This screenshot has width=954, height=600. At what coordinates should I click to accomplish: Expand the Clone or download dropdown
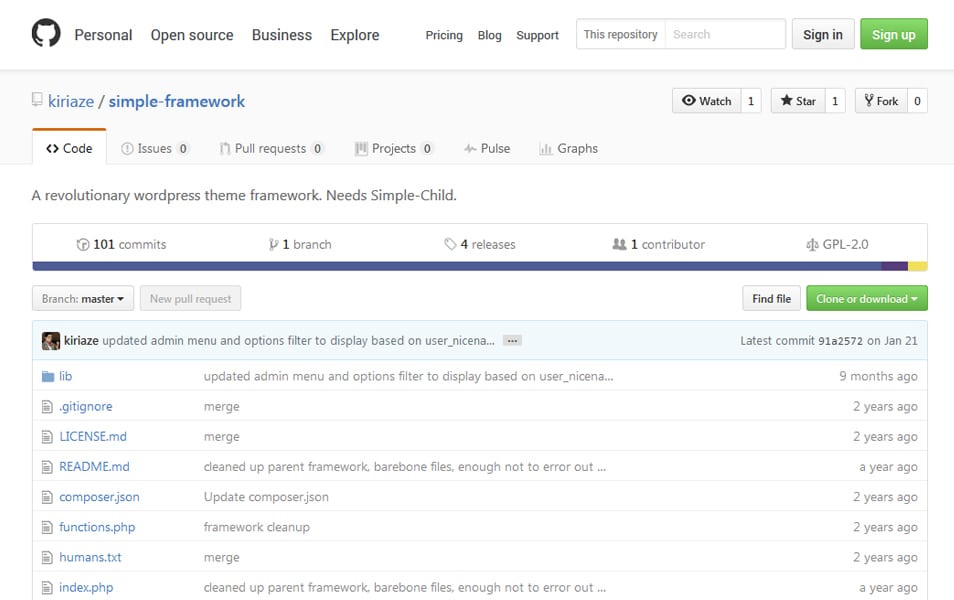pyautogui.click(x=866, y=298)
